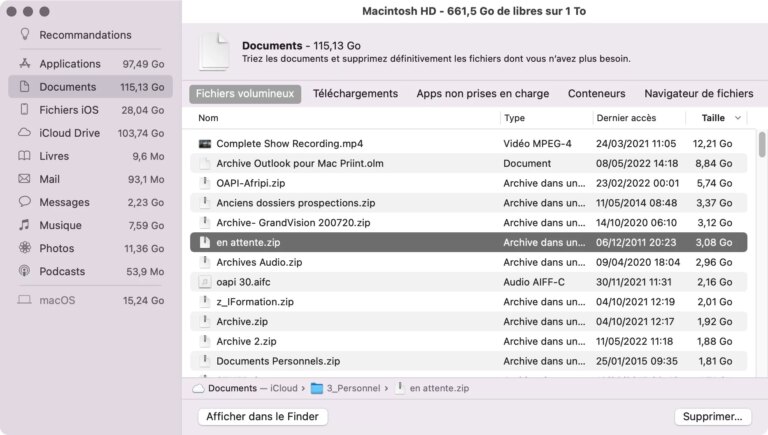Sort by Taille column chevron
Viewport: 768px width, 435px height.
click(x=738, y=118)
